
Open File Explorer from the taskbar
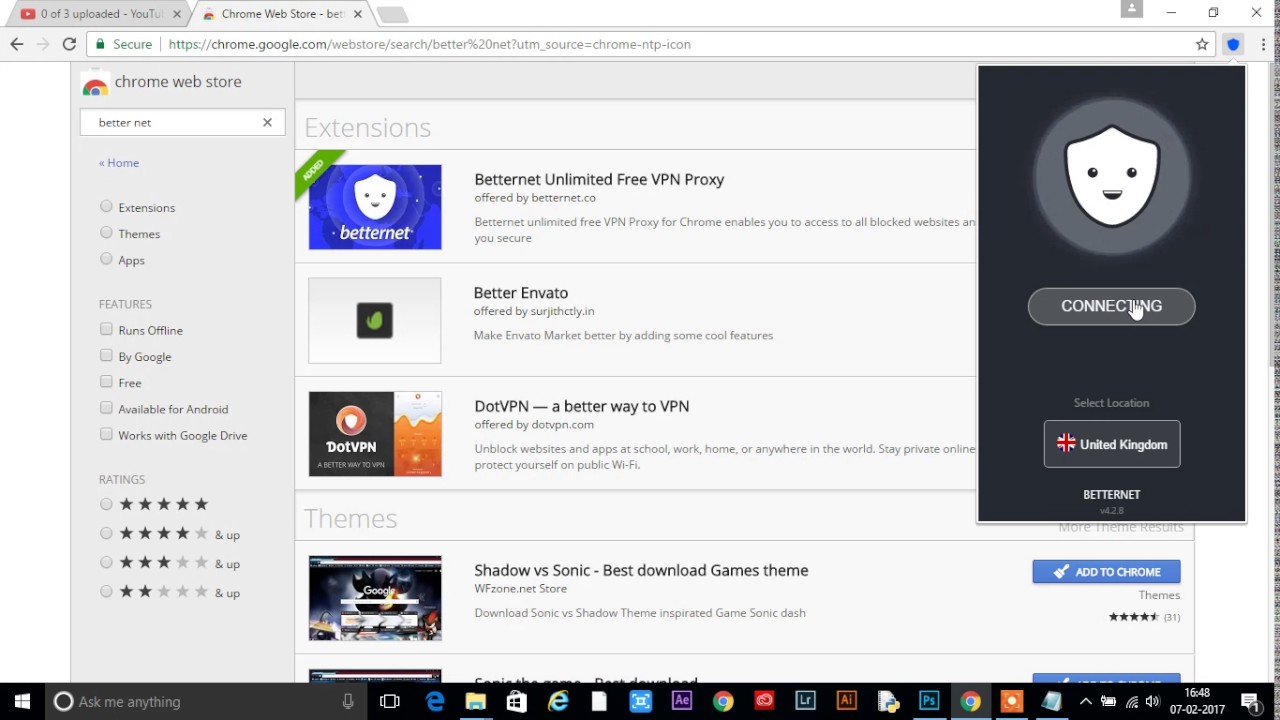click(475, 701)
